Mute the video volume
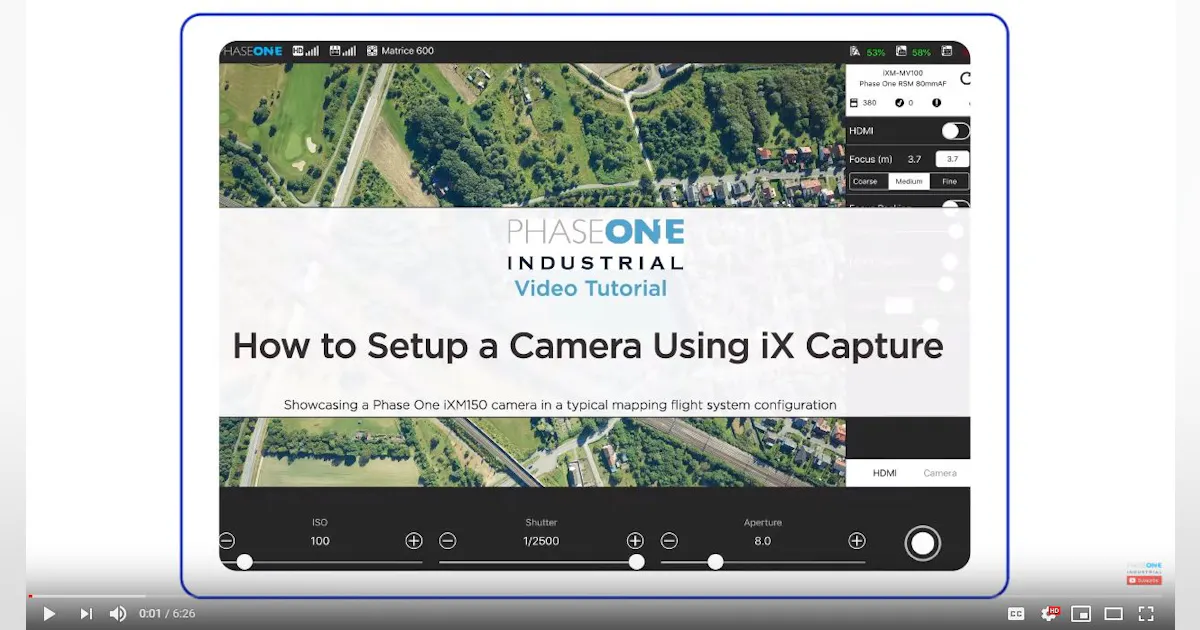The width and height of the screenshot is (1200, 630). [118, 613]
